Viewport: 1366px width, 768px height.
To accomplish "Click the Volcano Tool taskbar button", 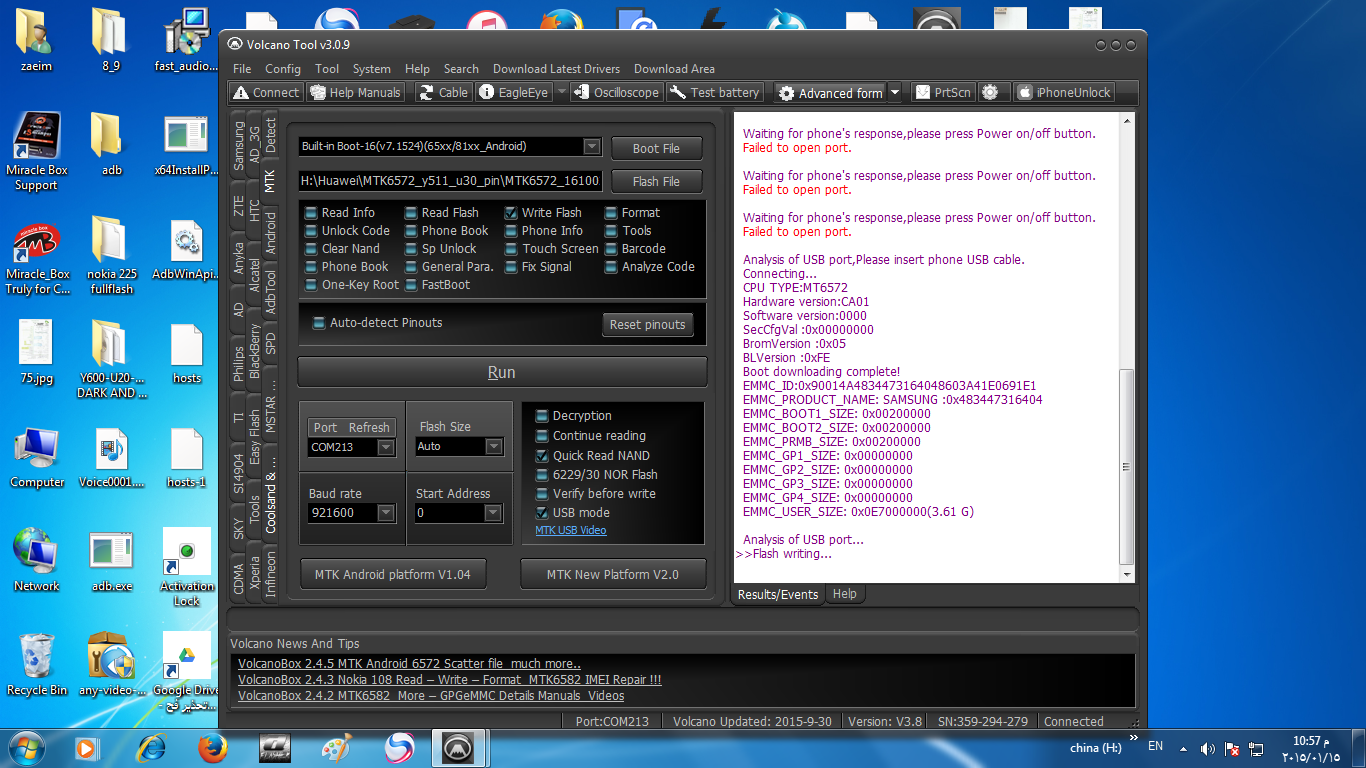I will point(459,747).
